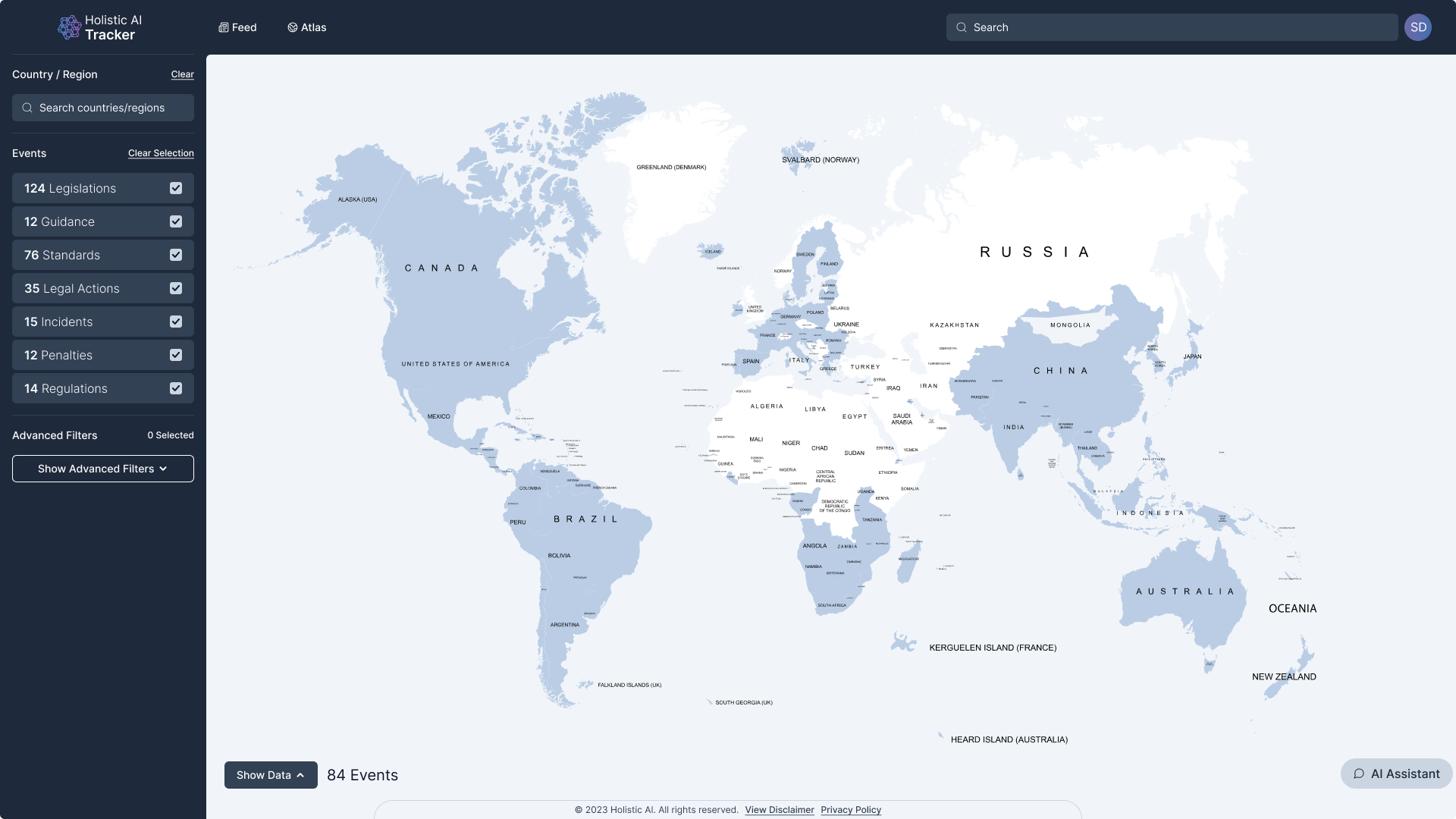The image size is (1456, 819).
Task: Open the SD user avatar menu
Action: pyautogui.click(x=1417, y=27)
